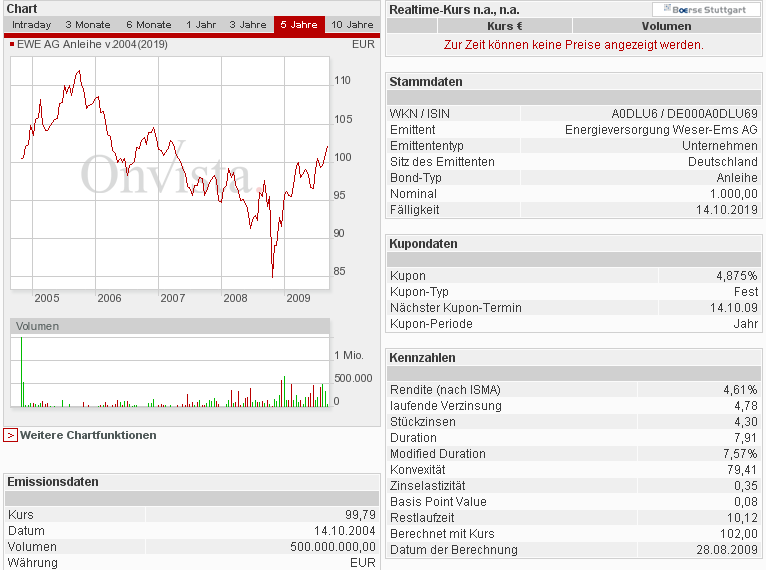The height and width of the screenshot is (570, 766).
Task: Click the Kupon-Periode value Jahr
Action: pyautogui.click(x=745, y=324)
